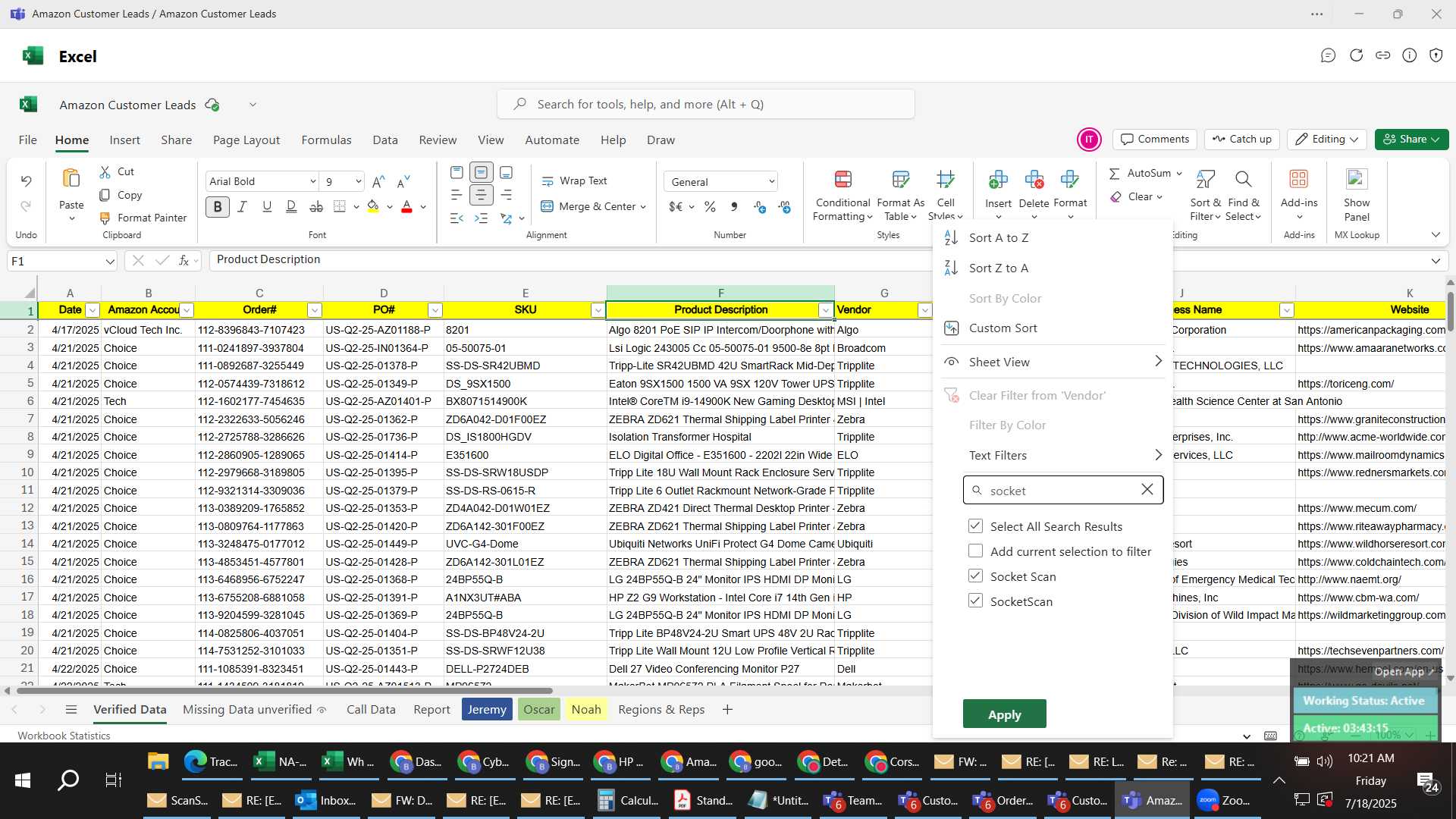Add a new sheet with plus icon
This screenshot has width=1456, height=819.
click(727, 710)
